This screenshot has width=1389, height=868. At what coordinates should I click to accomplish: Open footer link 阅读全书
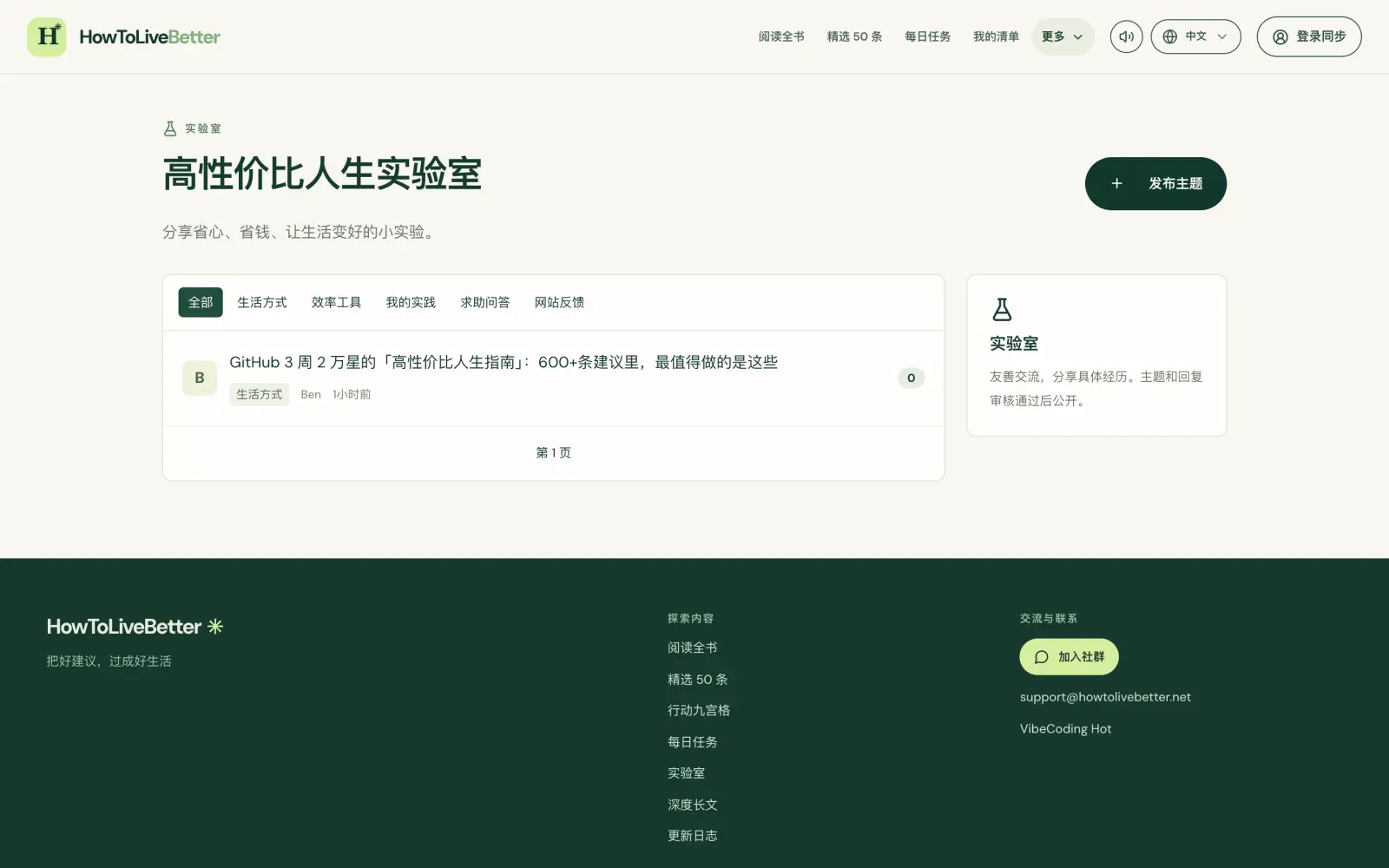pos(692,648)
